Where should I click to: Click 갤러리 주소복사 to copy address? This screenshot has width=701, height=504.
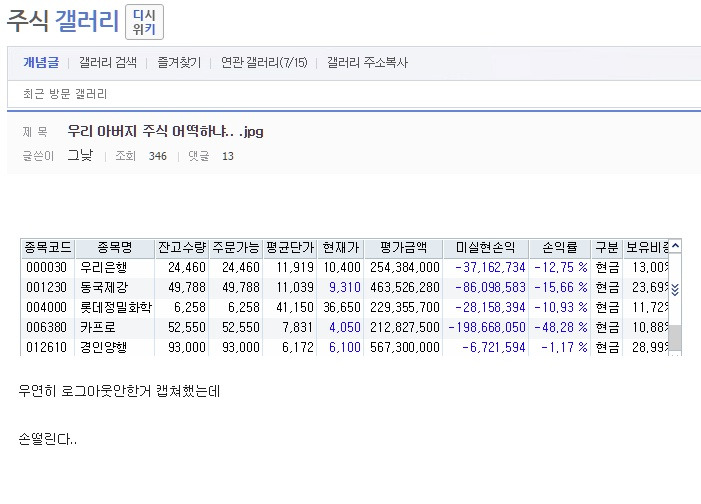click(x=367, y=63)
